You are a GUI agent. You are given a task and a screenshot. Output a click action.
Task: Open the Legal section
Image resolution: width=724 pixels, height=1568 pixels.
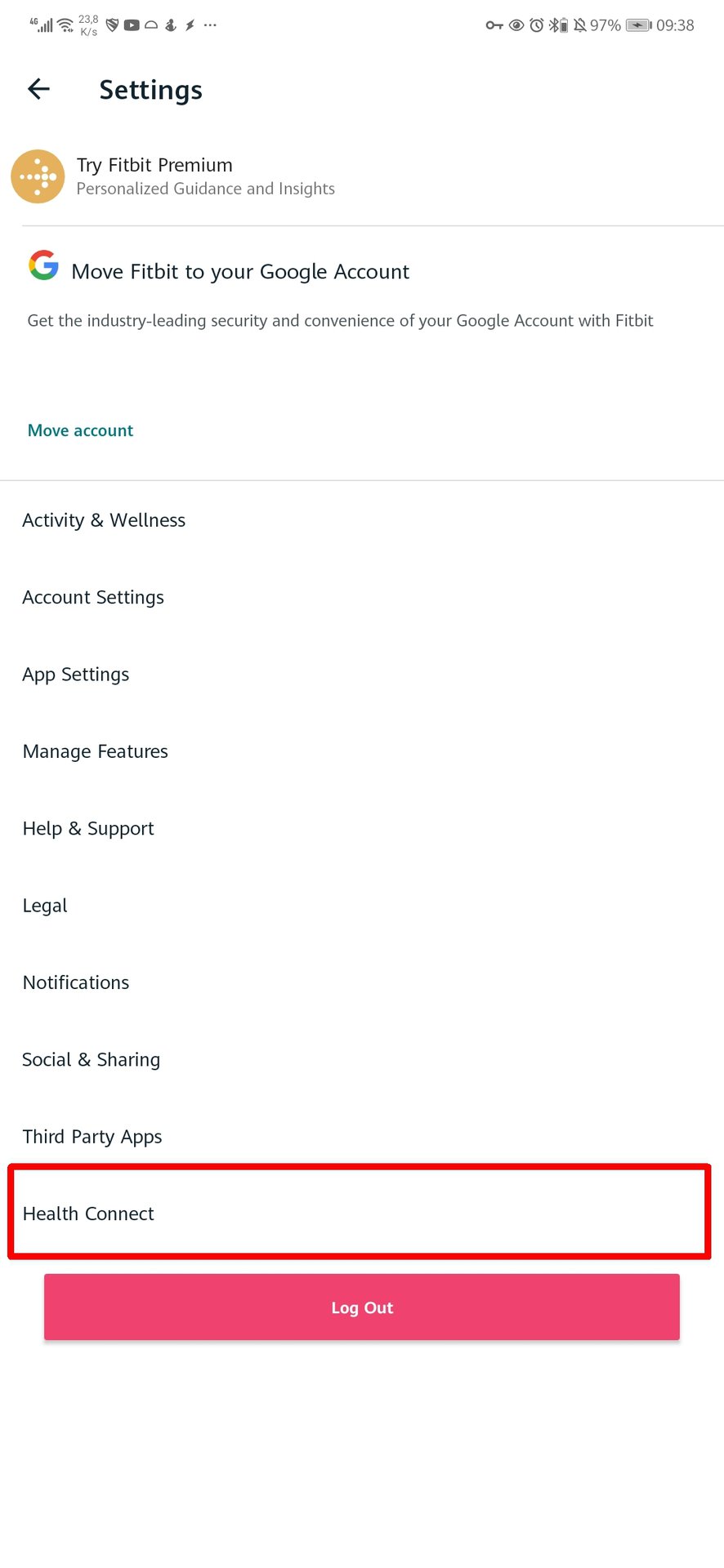click(x=45, y=905)
